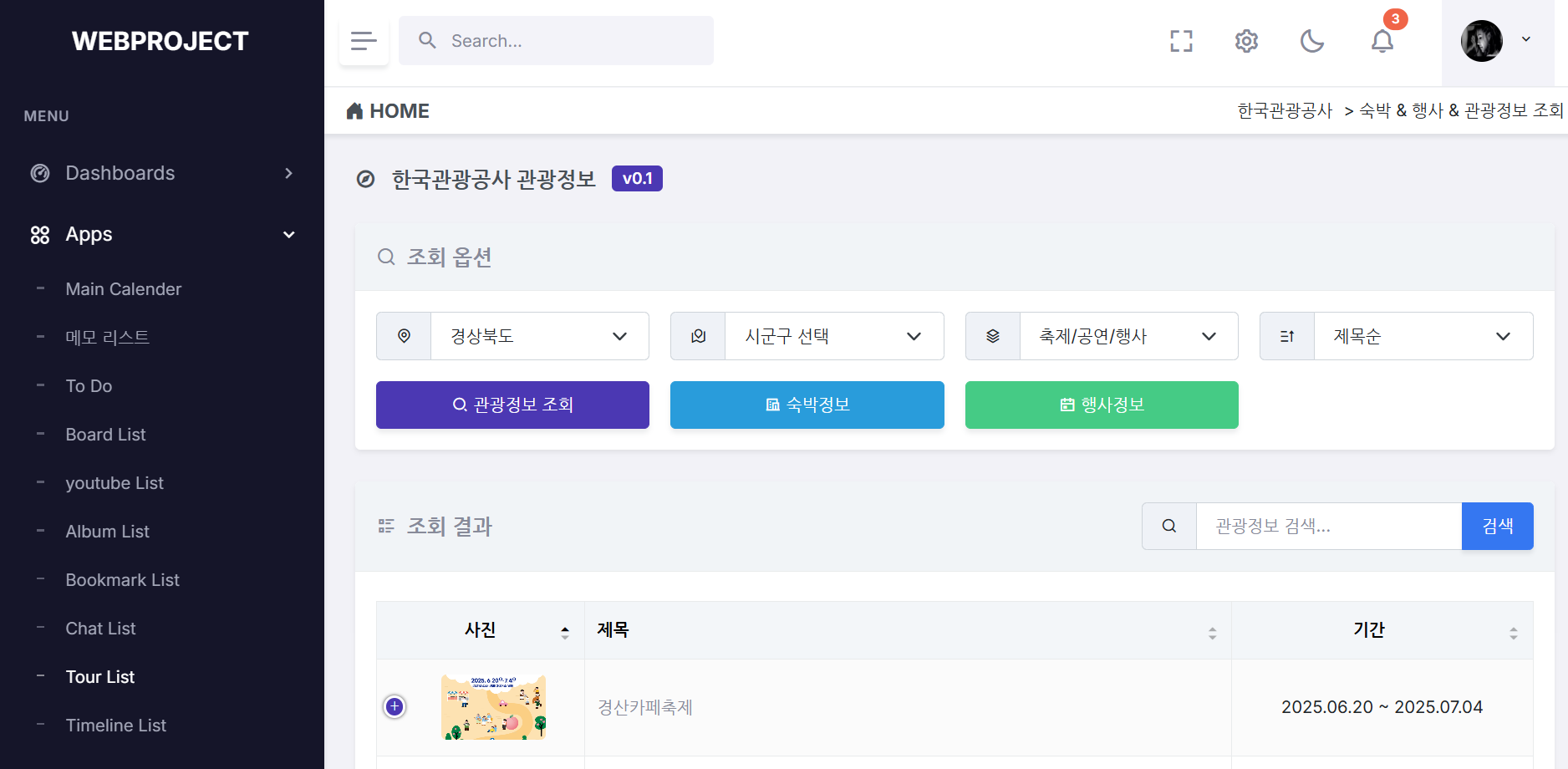Open Tour List in sidebar menu

100,677
